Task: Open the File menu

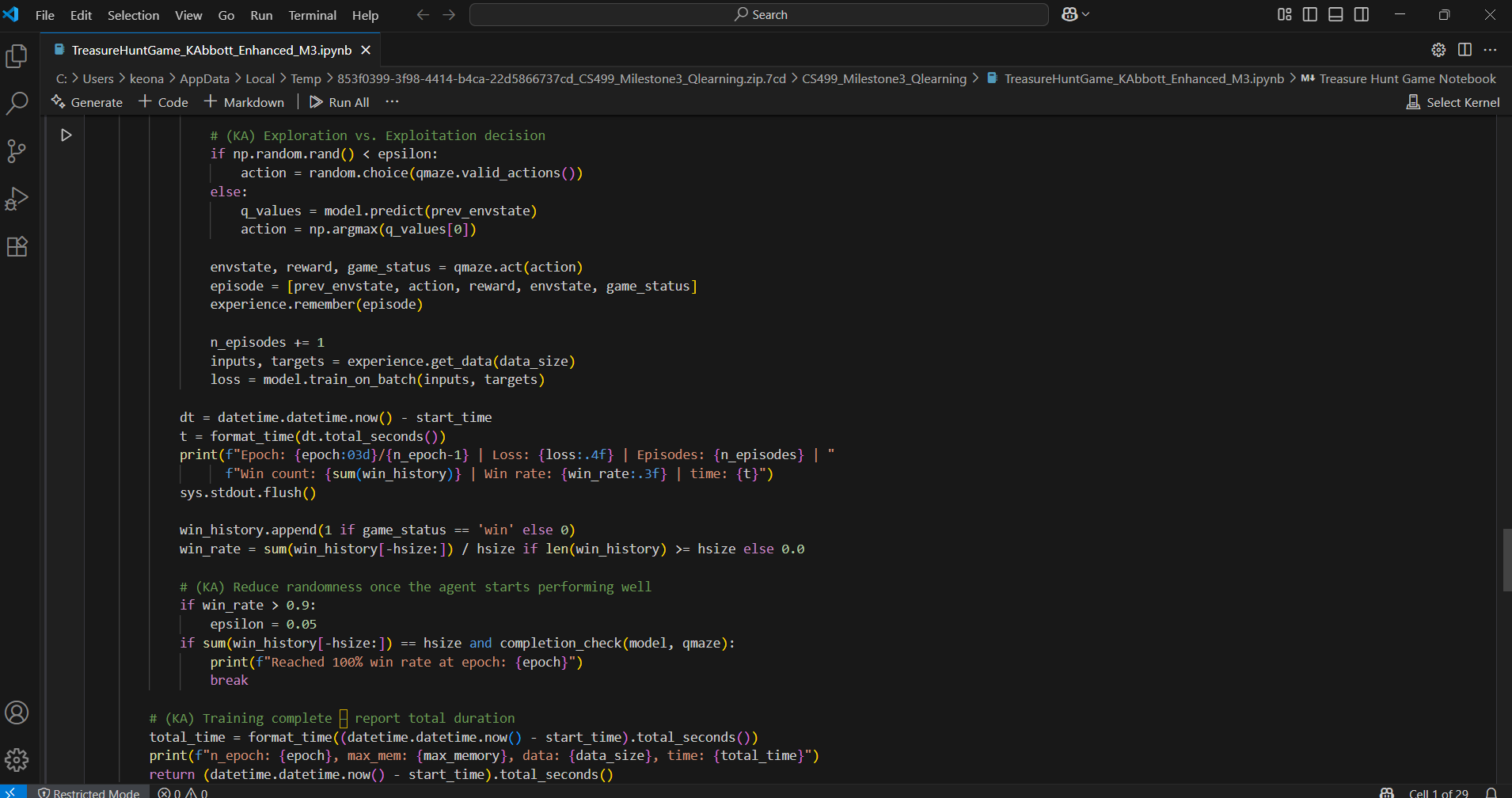Action: (45, 15)
